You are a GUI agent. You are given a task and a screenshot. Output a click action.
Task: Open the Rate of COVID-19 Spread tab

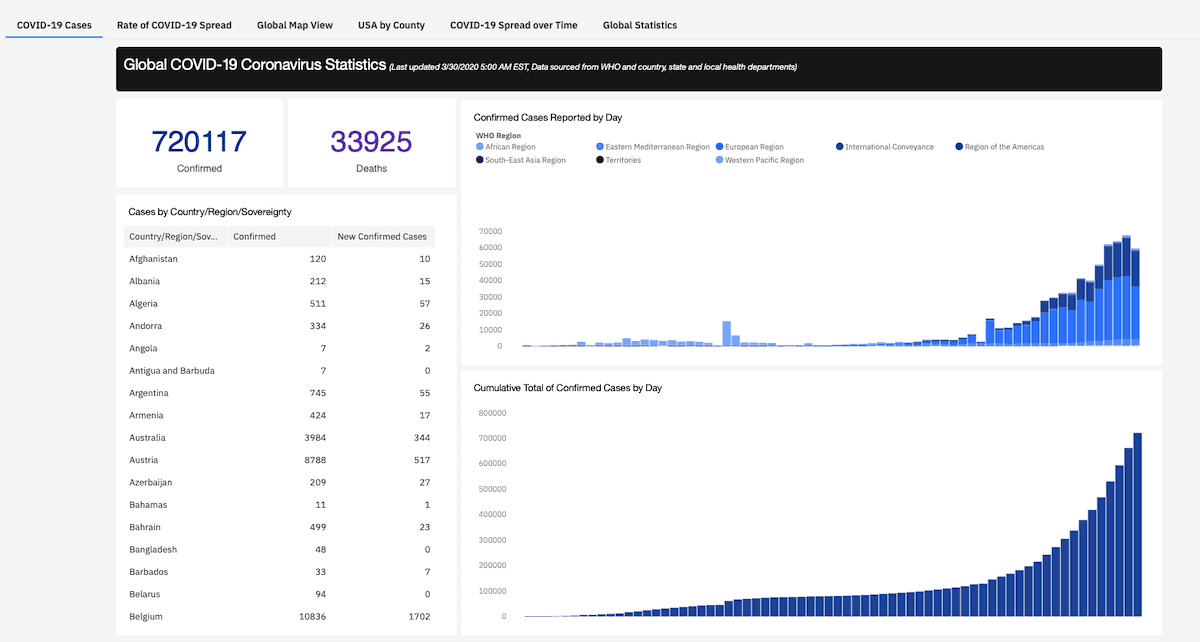(174, 25)
